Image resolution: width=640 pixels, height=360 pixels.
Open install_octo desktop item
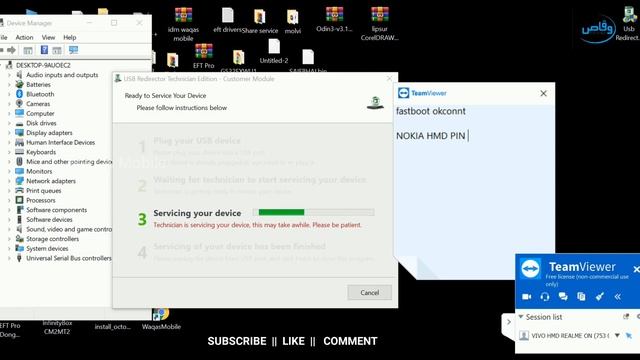click(x=113, y=327)
